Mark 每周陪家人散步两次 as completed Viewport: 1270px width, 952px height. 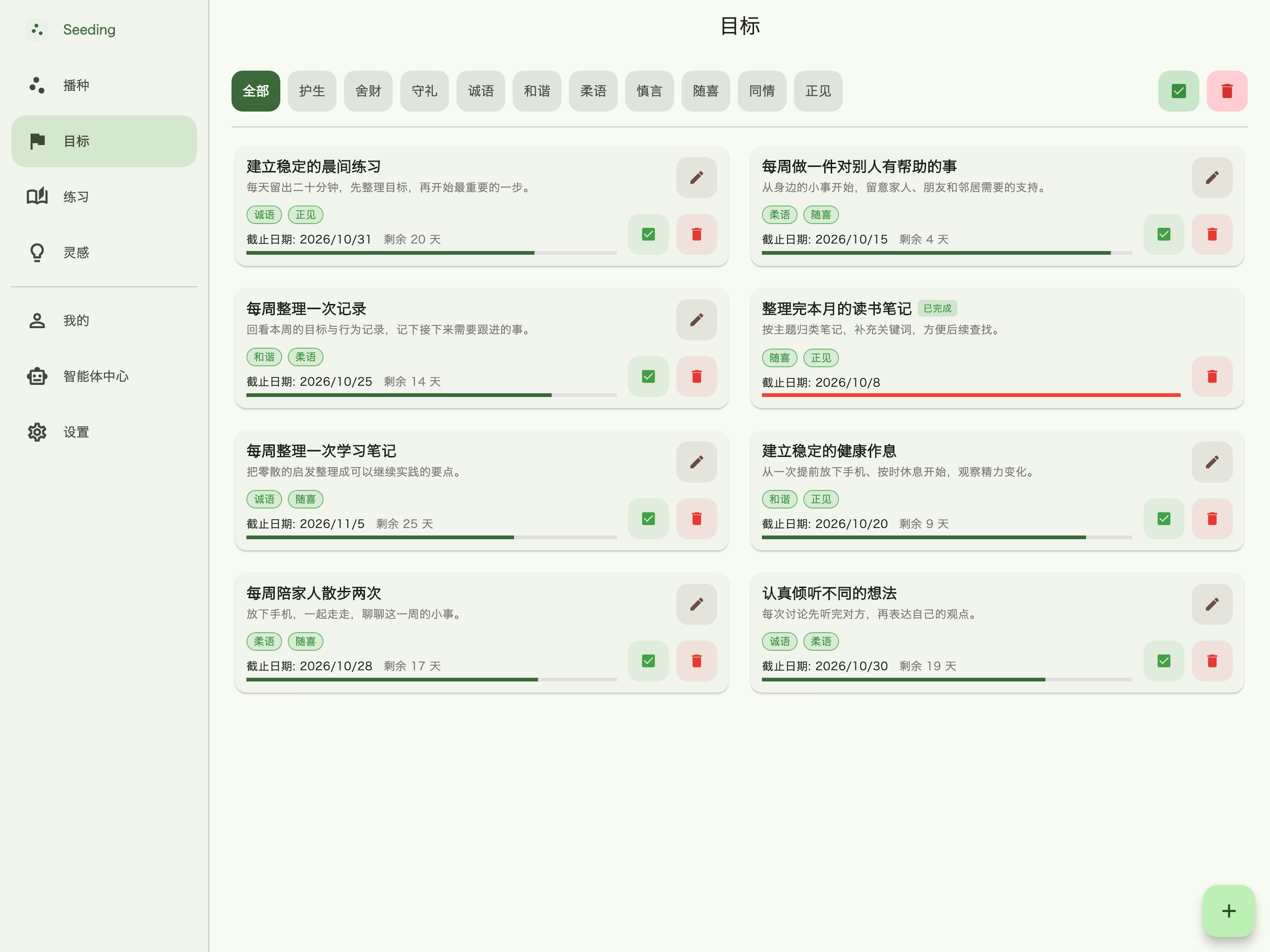point(648,661)
